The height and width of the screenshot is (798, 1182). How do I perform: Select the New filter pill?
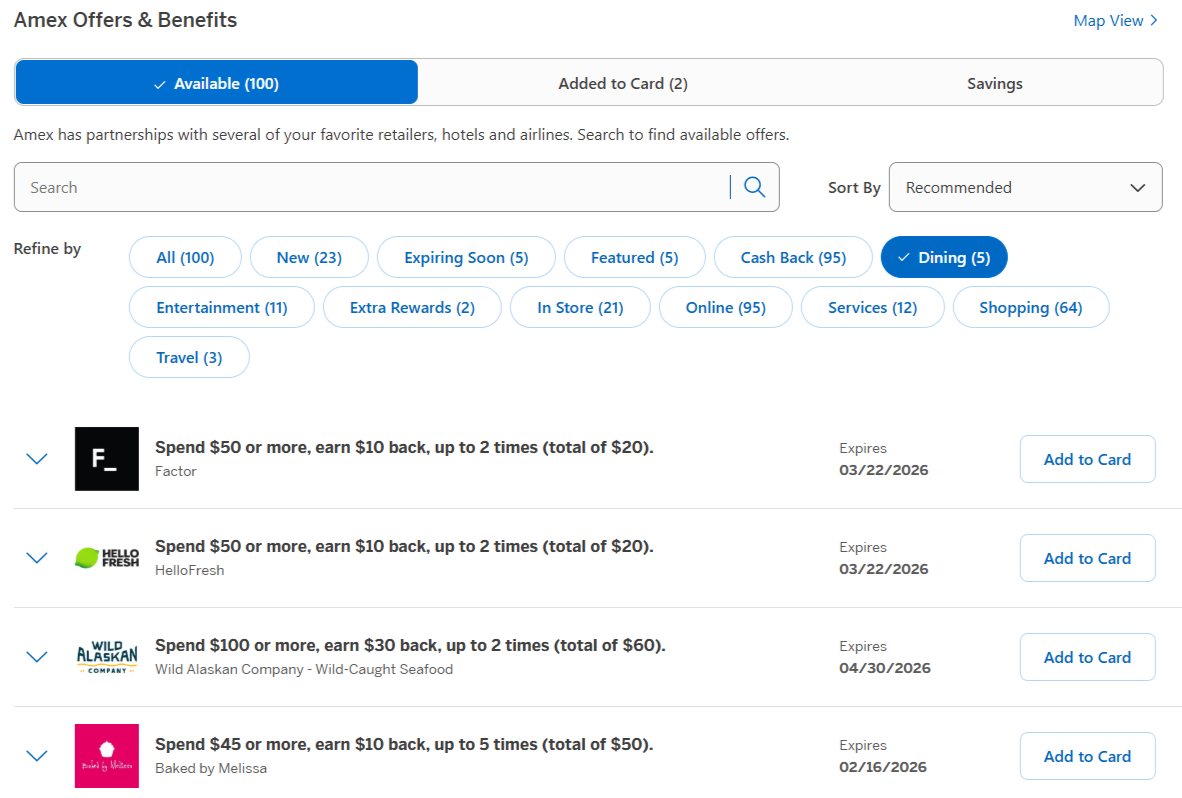coord(309,257)
